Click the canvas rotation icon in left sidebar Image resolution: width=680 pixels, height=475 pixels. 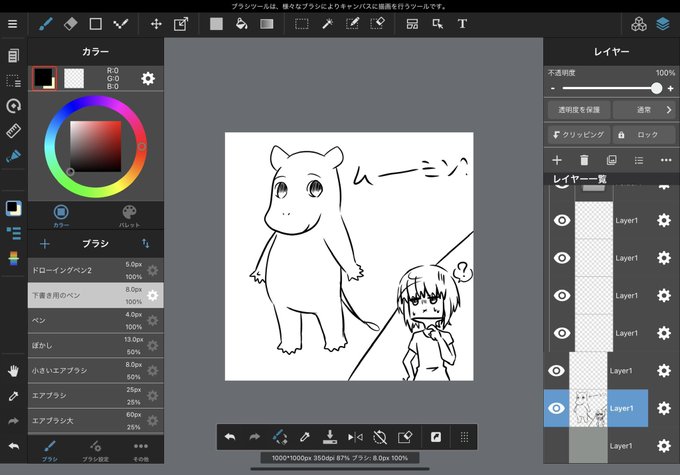coord(13,106)
